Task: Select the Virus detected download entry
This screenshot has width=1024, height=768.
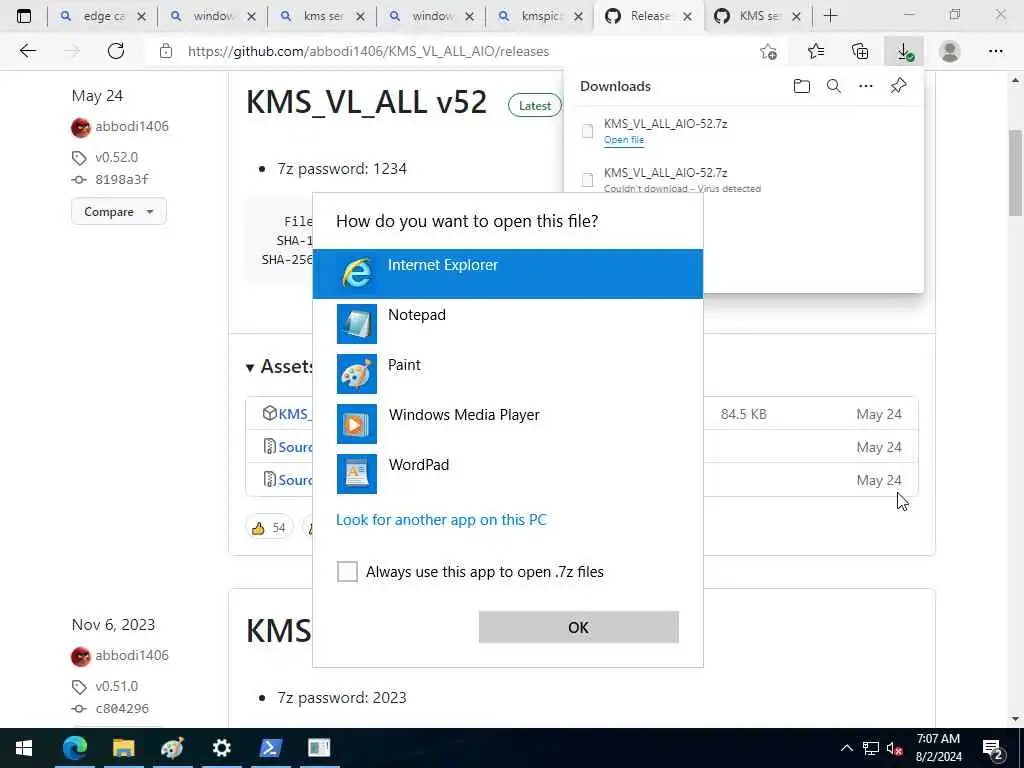Action: tap(743, 180)
